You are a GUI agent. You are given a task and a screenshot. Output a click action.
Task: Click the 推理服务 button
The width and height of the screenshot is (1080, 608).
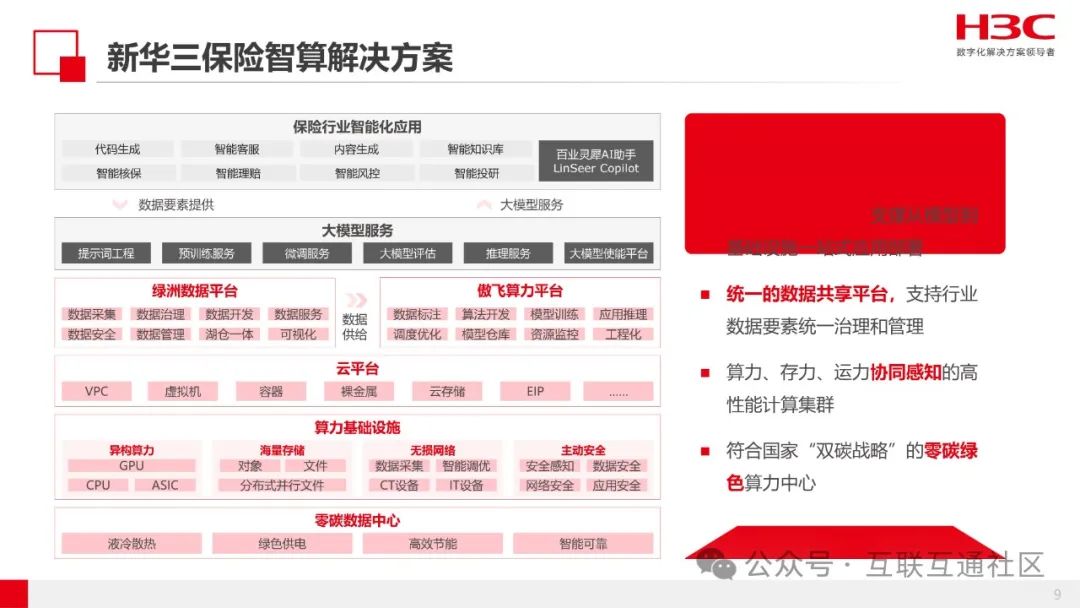[508, 253]
